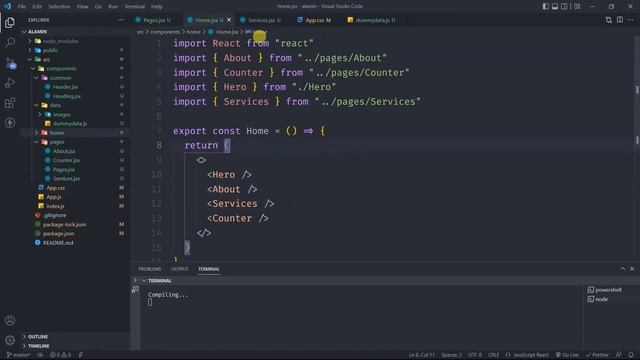640x360 pixels.
Task: Switch to the Output panel tab
Action: [180, 269]
